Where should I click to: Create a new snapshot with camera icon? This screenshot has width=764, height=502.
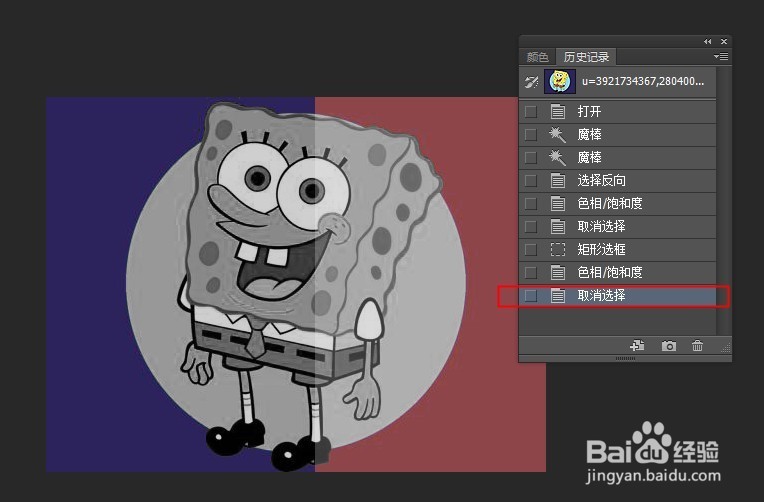coord(668,346)
